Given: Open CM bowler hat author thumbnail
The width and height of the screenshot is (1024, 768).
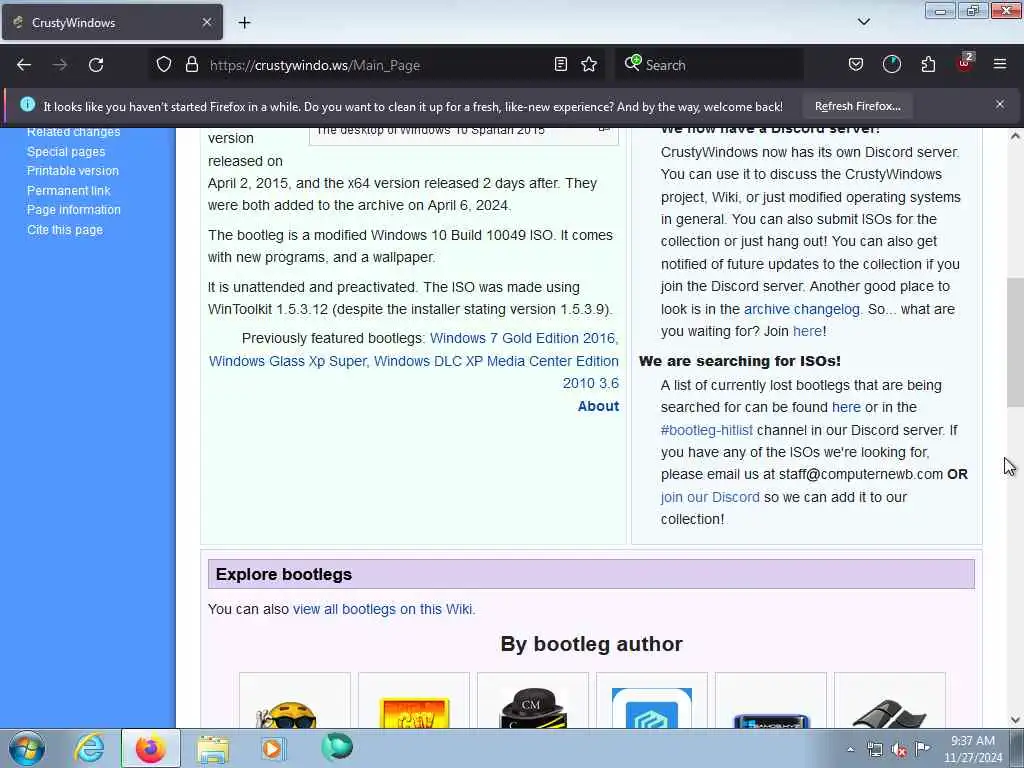Looking at the screenshot, I should [533, 707].
